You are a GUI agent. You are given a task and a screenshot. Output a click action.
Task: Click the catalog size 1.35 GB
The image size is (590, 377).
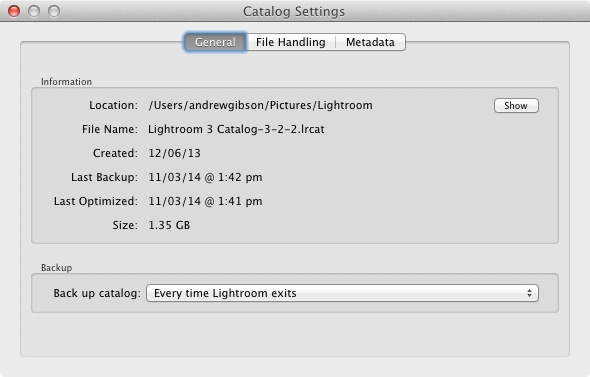169,225
